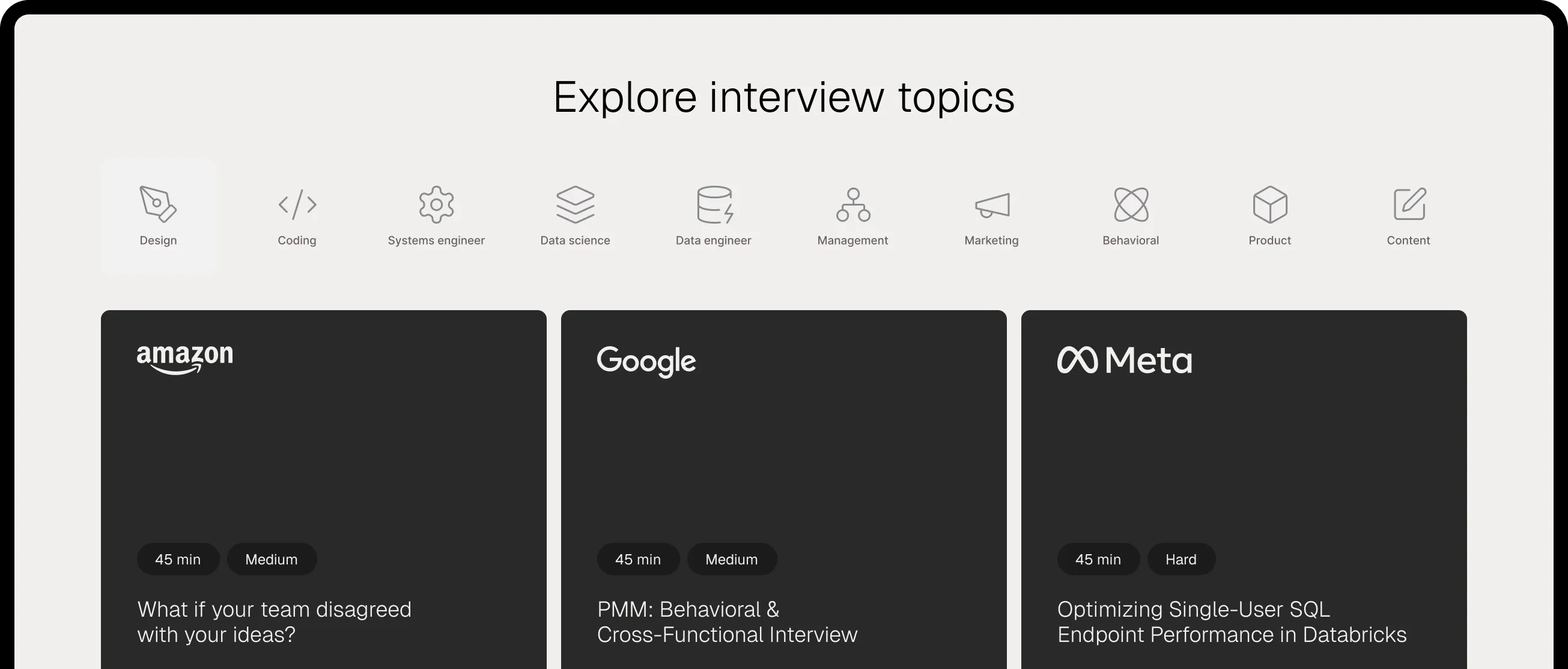The height and width of the screenshot is (669, 1568).
Task: Click the 45 min badge on Meta card
Action: [1098, 560]
